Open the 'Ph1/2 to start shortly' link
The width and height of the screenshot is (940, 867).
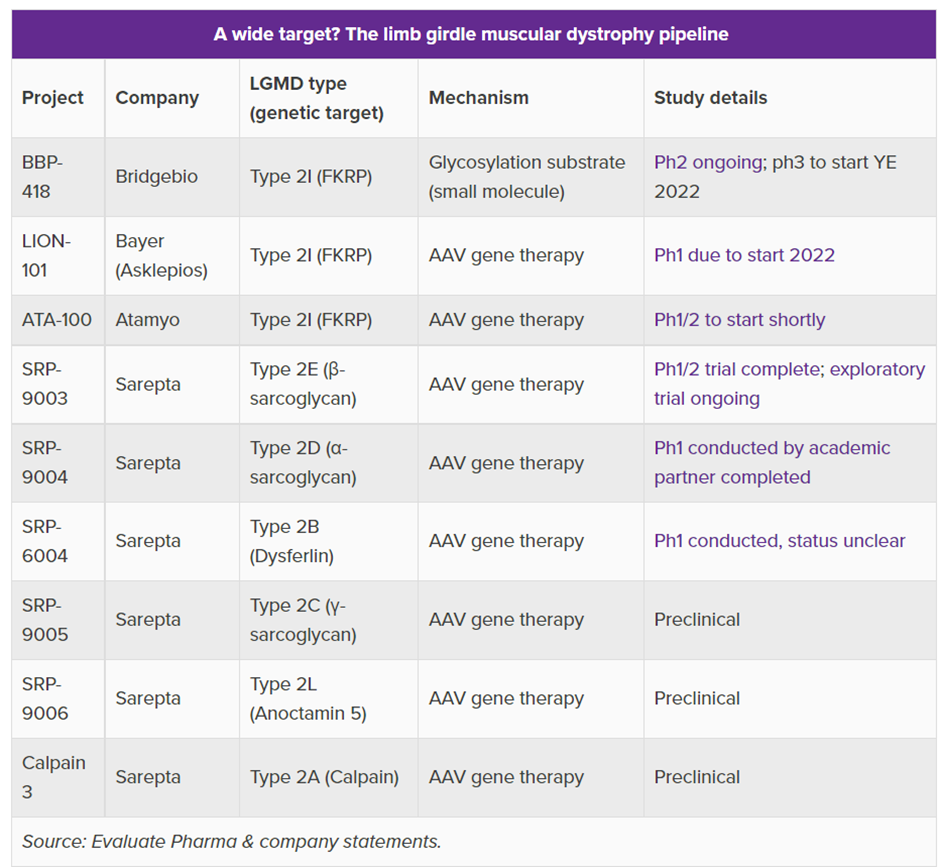[x=739, y=320]
